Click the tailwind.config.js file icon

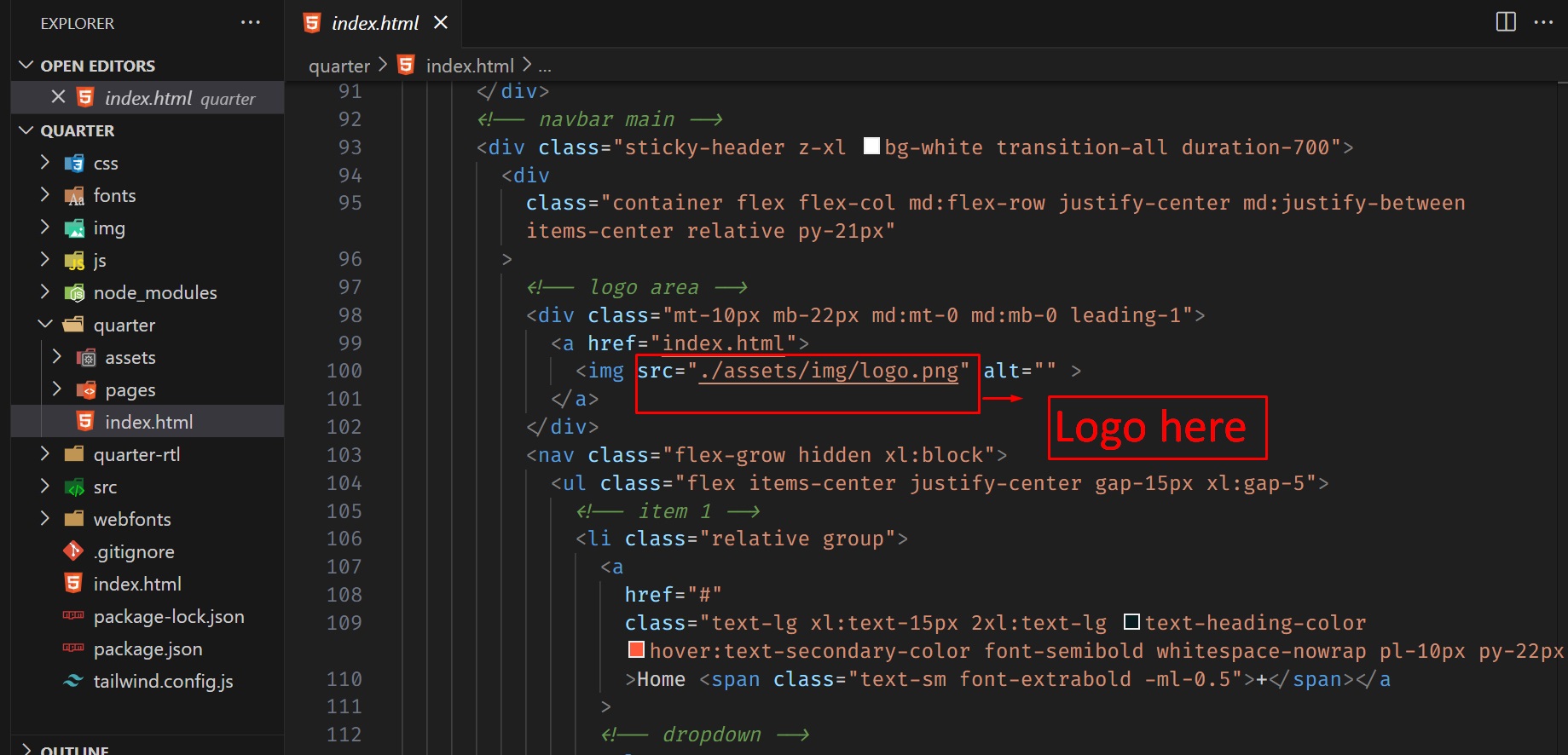(73, 681)
